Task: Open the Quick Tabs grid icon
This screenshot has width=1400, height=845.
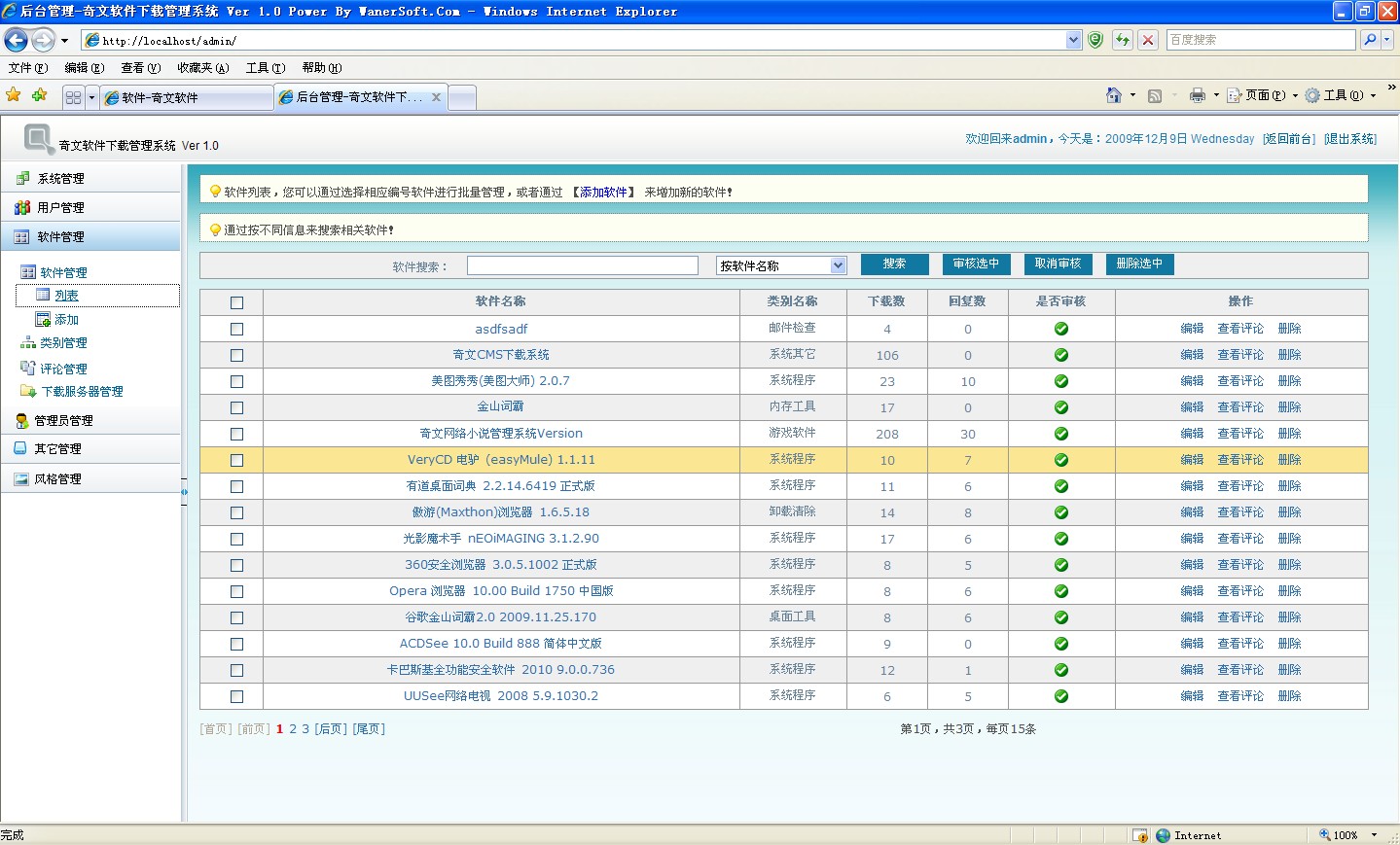Action: click(x=74, y=97)
